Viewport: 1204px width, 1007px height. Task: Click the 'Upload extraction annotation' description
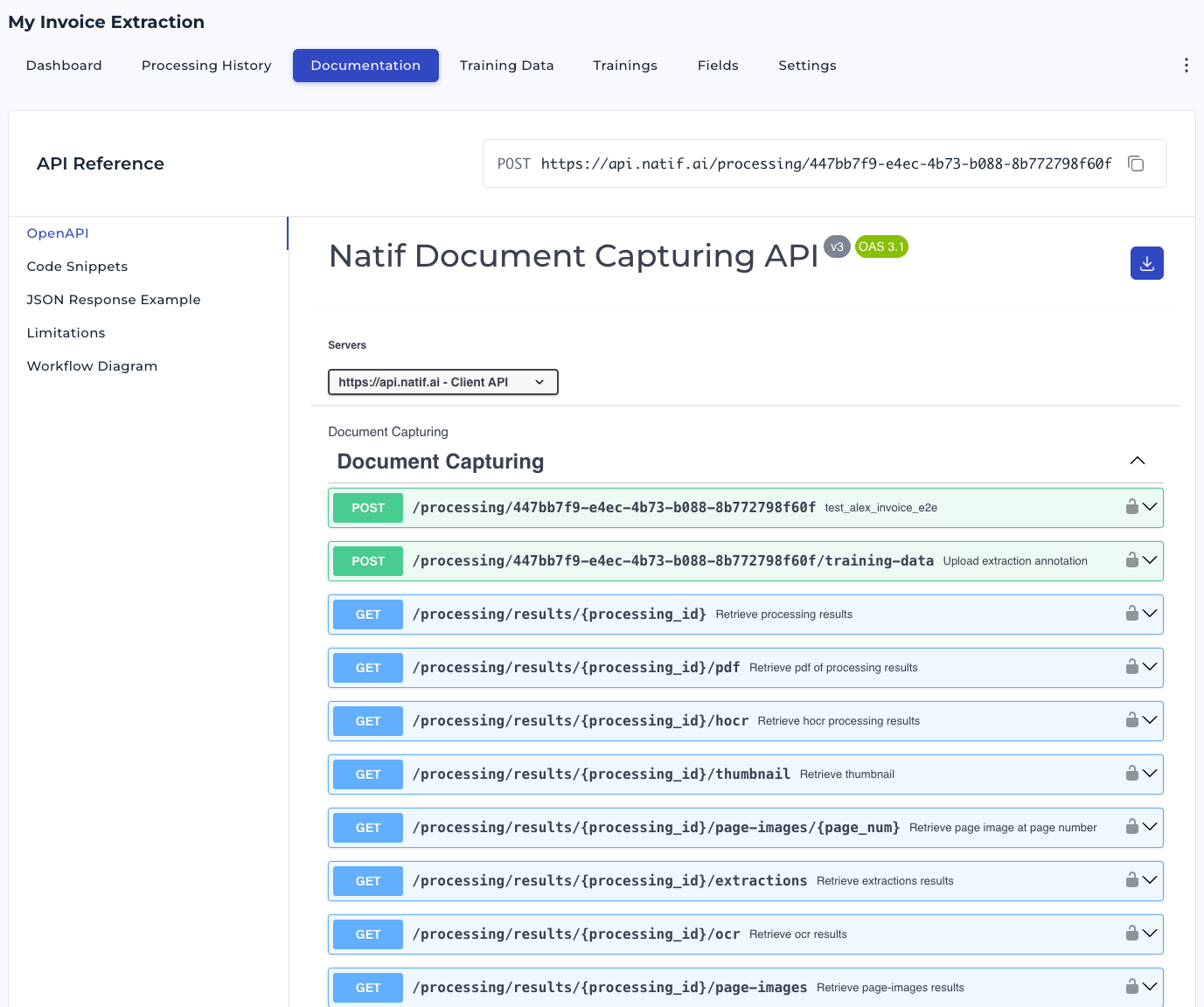click(x=1015, y=561)
